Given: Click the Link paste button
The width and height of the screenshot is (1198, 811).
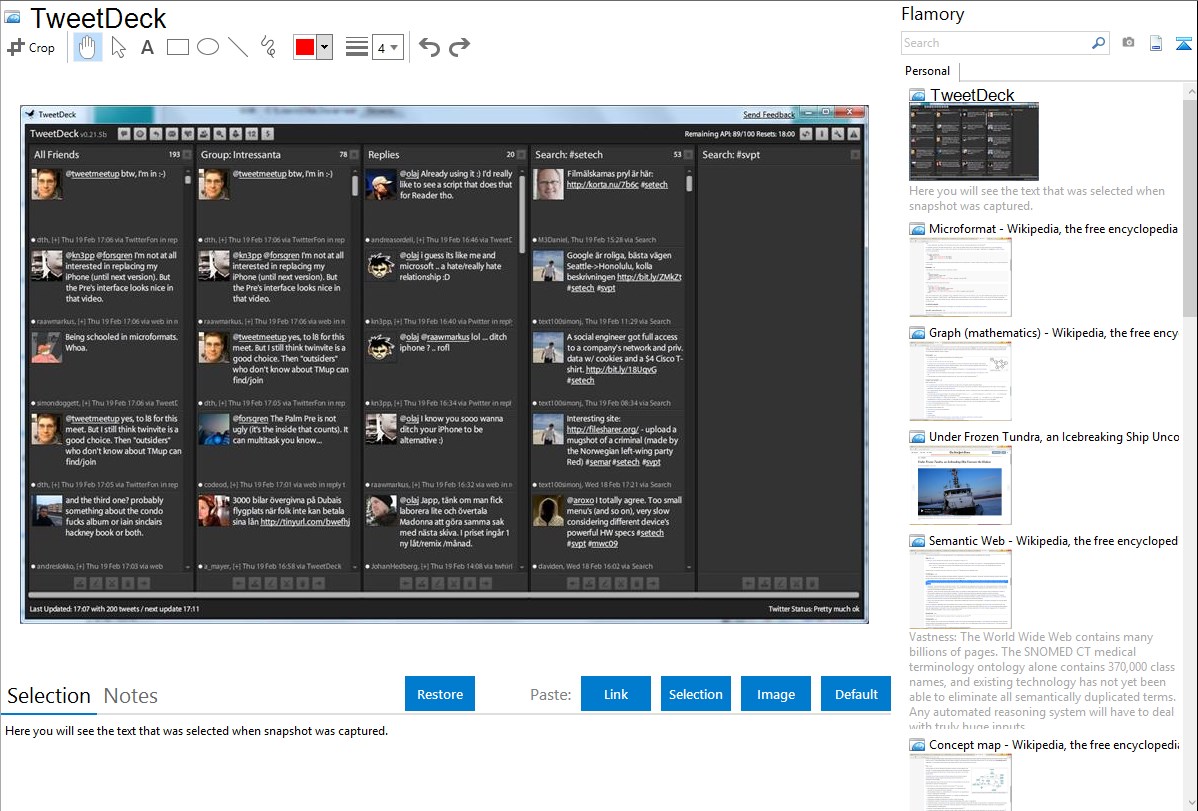Looking at the screenshot, I should click(x=616, y=694).
